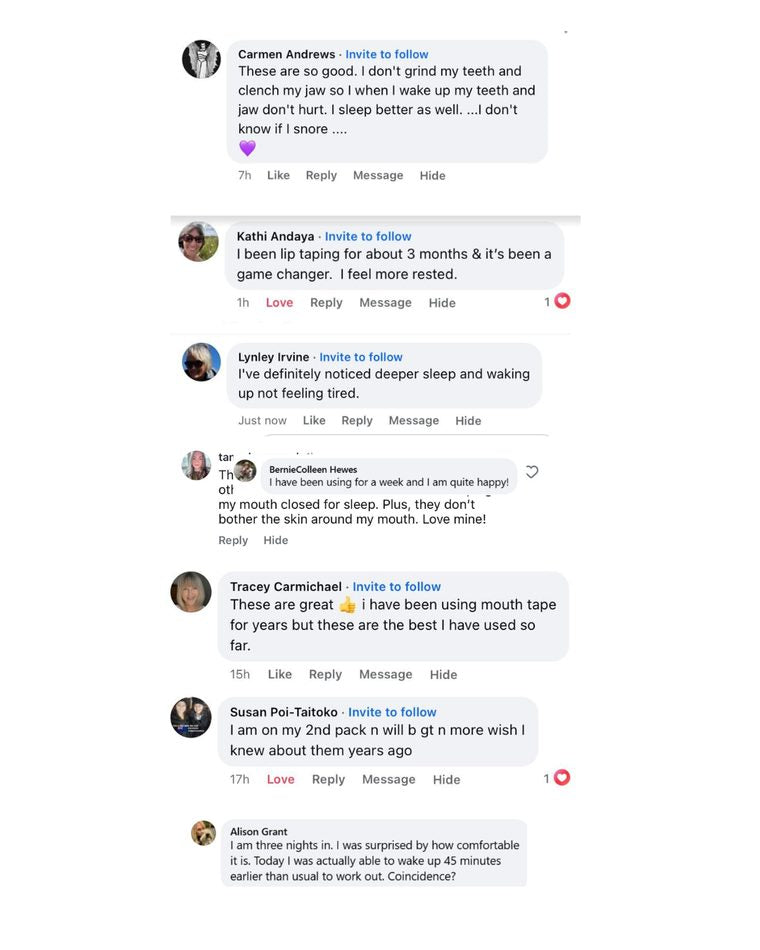Toggle Love on Susan Poi-Taitoko's comment
The width and height of the screenshot is (760, 950).
[281, 779]
